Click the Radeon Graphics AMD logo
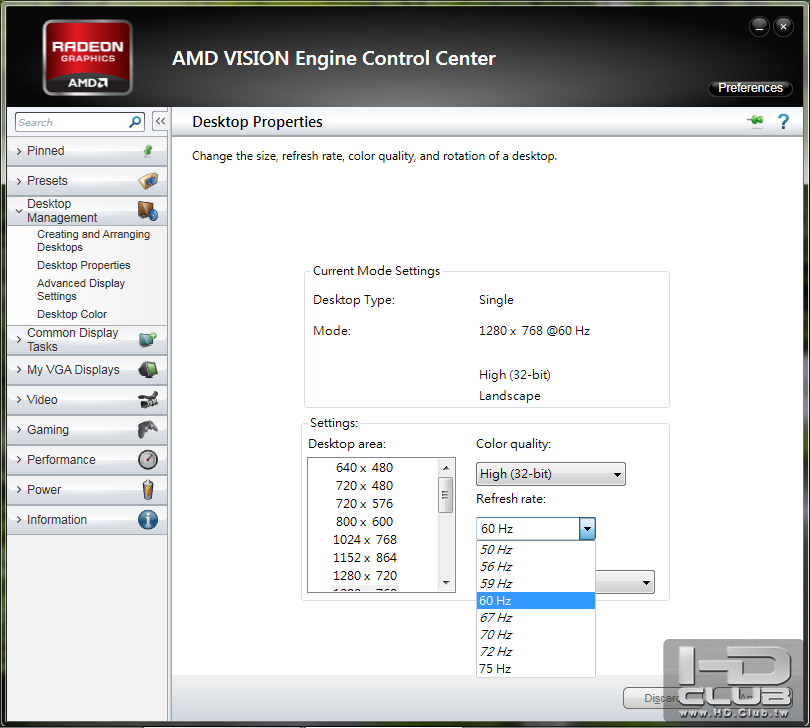The height and width of the screenshot is (728, 810). [x=87, y=57]
